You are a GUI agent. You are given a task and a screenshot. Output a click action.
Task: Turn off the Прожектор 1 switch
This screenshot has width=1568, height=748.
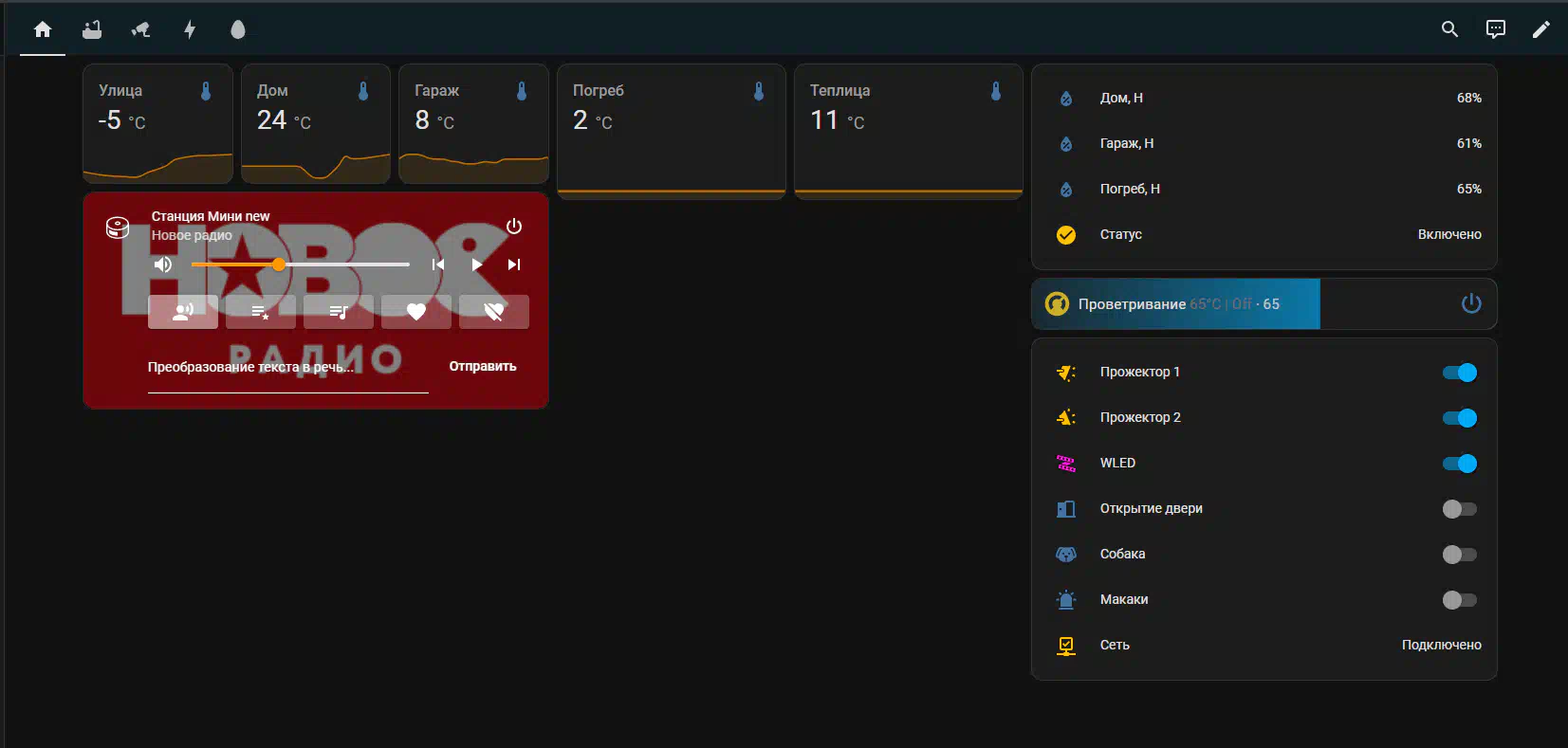click(1460, 373)
